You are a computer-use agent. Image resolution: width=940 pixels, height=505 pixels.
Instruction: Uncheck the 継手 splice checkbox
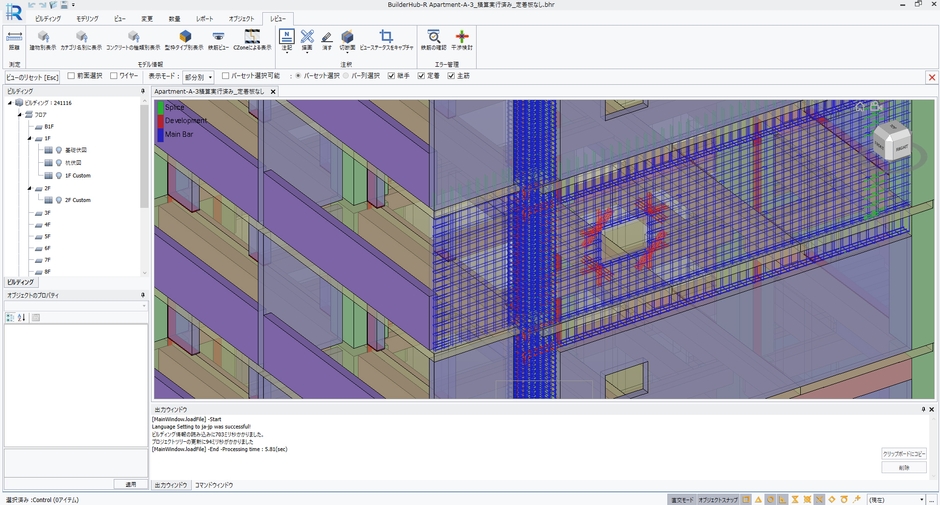pos(391,76)
